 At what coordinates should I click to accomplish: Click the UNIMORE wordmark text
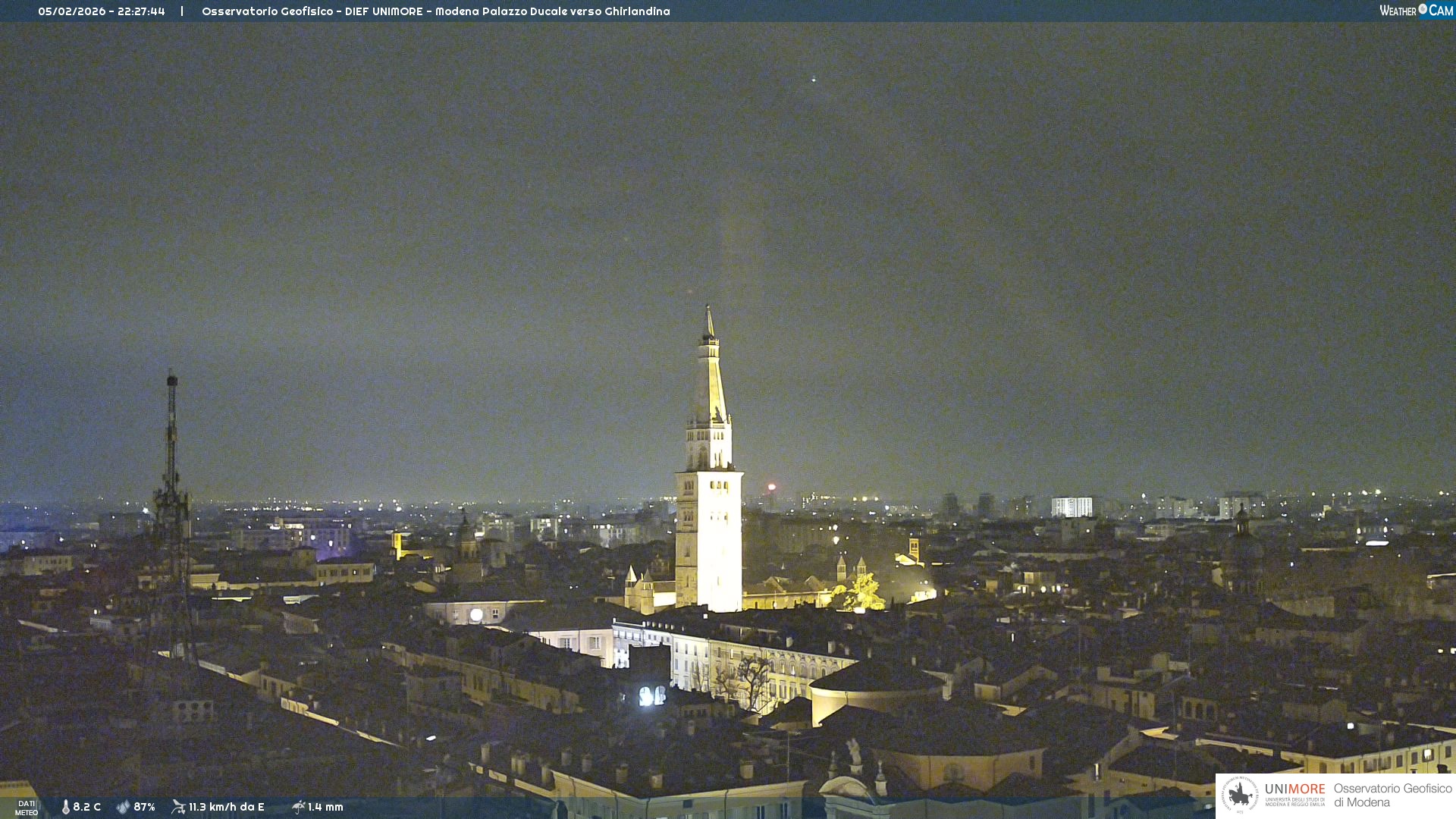coord(1294,789)
